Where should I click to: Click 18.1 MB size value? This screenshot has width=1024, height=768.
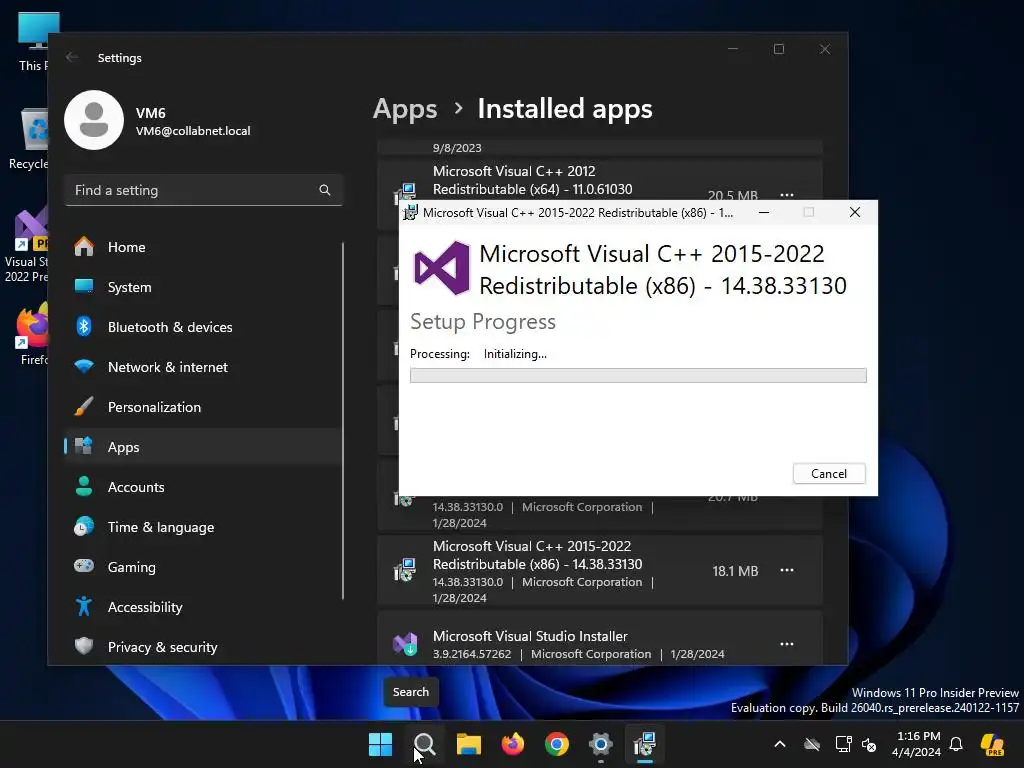point(735,571)
